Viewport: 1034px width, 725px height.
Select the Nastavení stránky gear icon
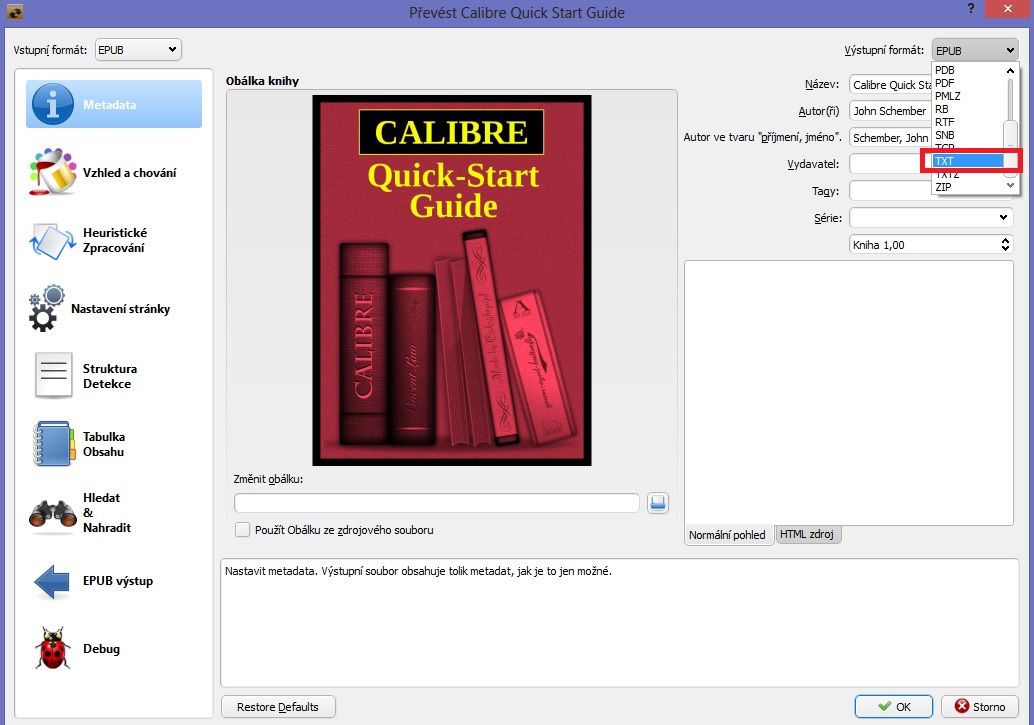pos(46,308)
